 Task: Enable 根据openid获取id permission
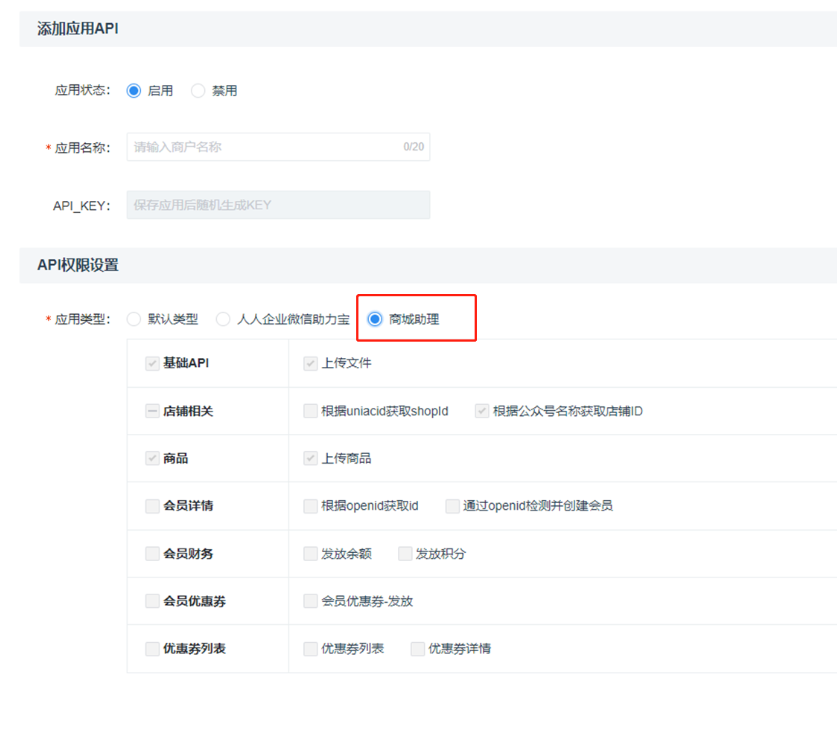pyautogui.click(x=310, y=506)
